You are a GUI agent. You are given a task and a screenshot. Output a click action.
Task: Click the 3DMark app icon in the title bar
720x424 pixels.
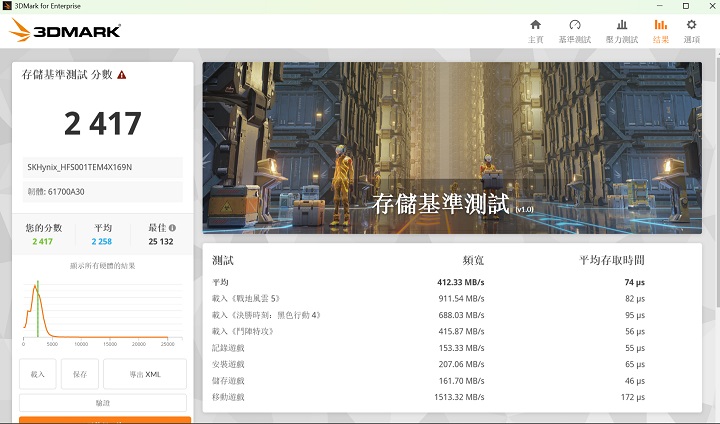pos(7,6)
